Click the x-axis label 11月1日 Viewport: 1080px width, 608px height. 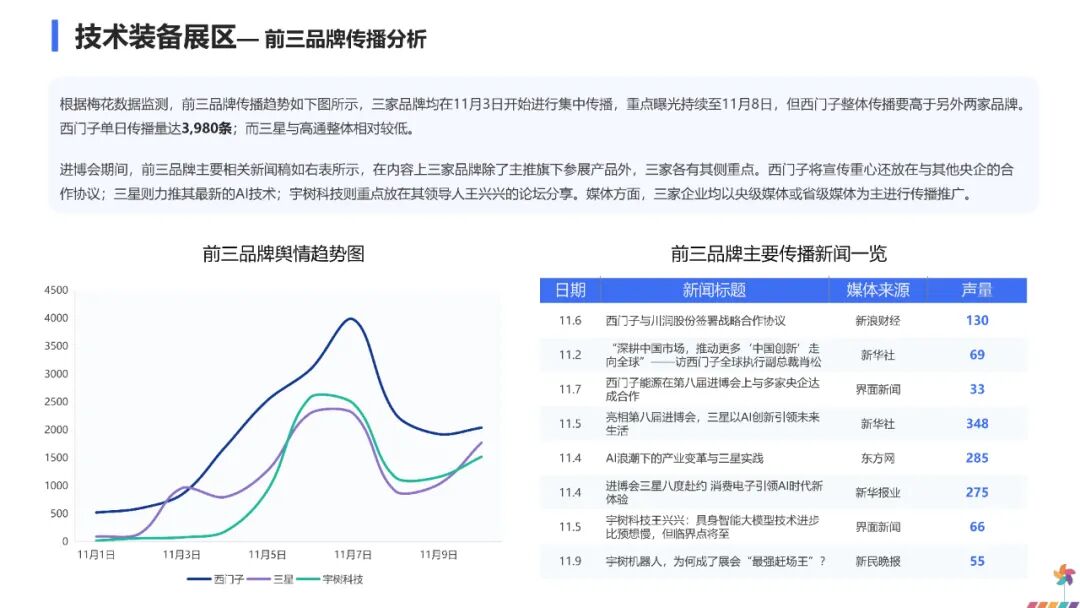coord(96,555)
